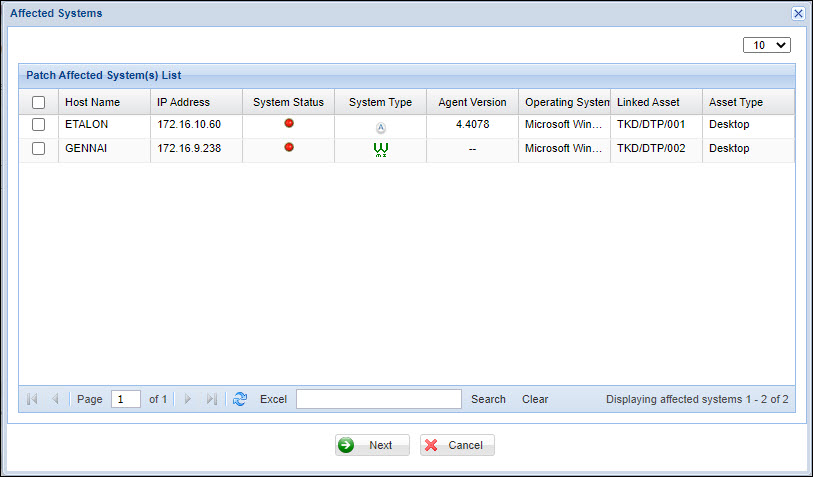The height and width of the screenshot is (477, 813).
Task: Click the Excel export link
Action: tap(273, 399)
